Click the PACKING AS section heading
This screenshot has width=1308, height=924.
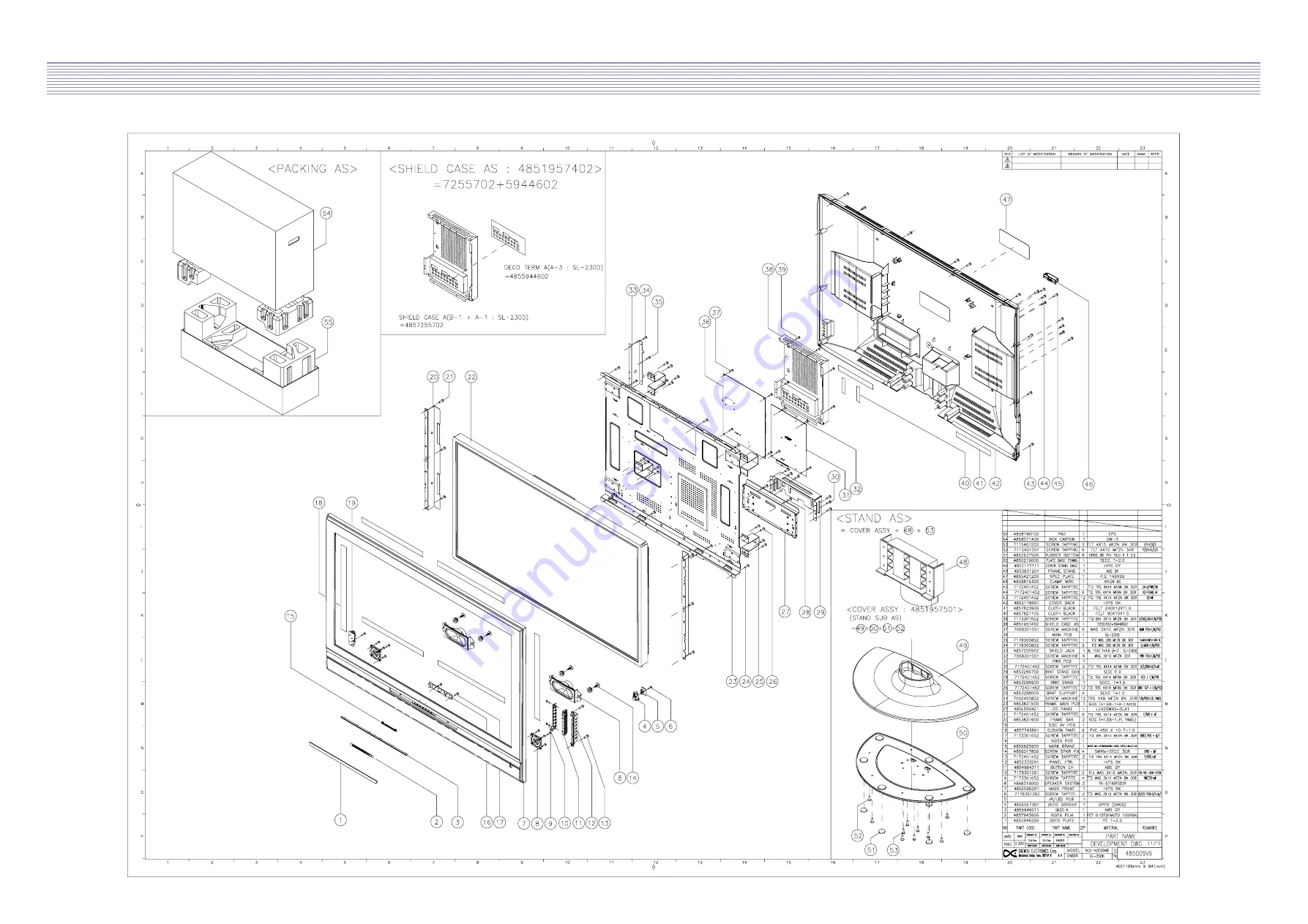313,169
